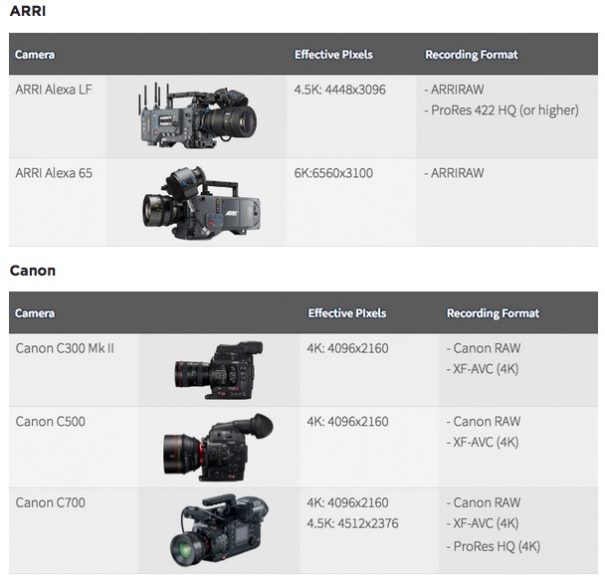This screenshot has width=605, height=584.
Task: Click '- XF-AVC (4K)' in the C700 row
Action: (x=482, y=523)
